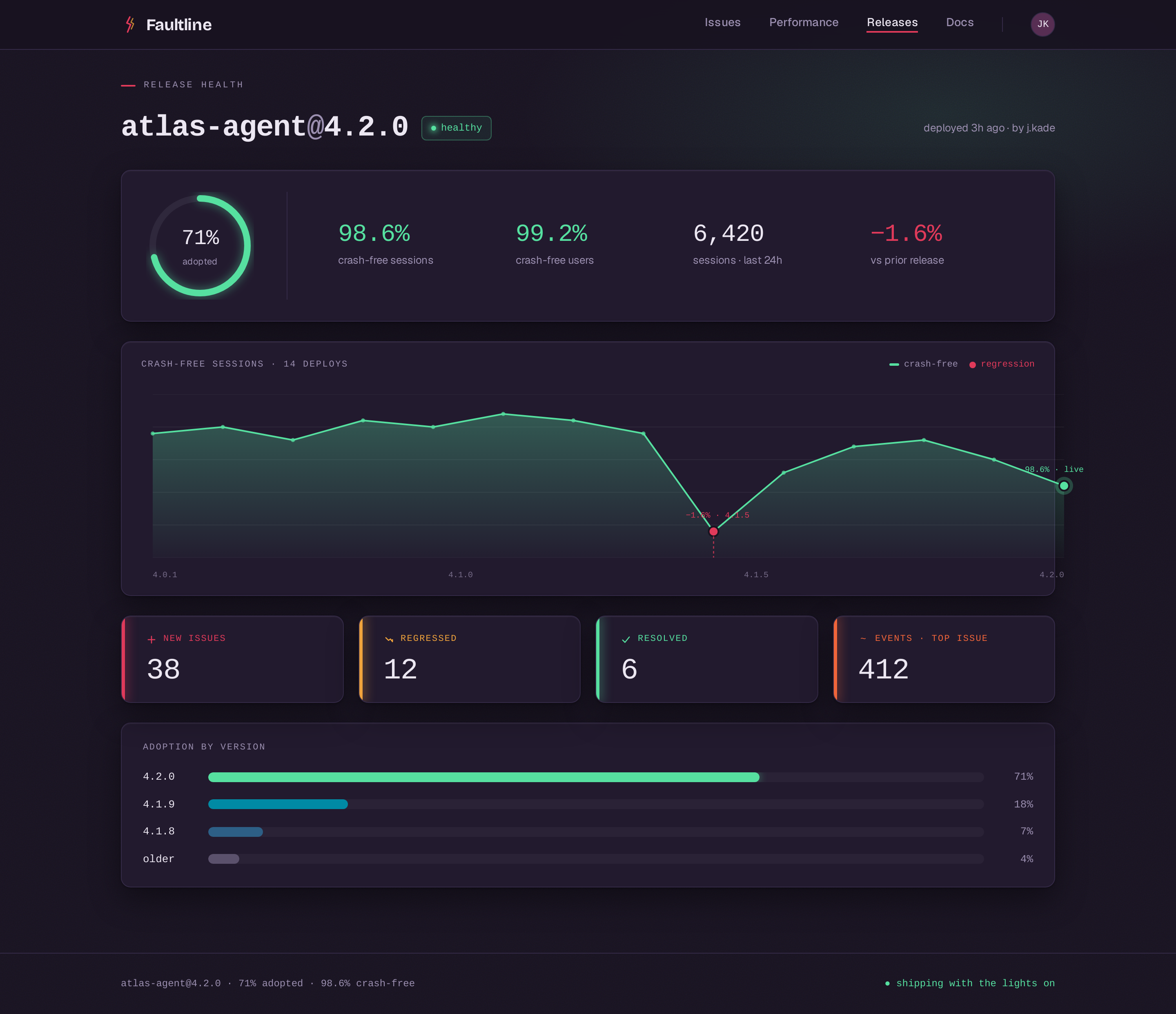Go to the Docs page
The height and width of the screenshot is (1014, 1176).
pos(960,22)
